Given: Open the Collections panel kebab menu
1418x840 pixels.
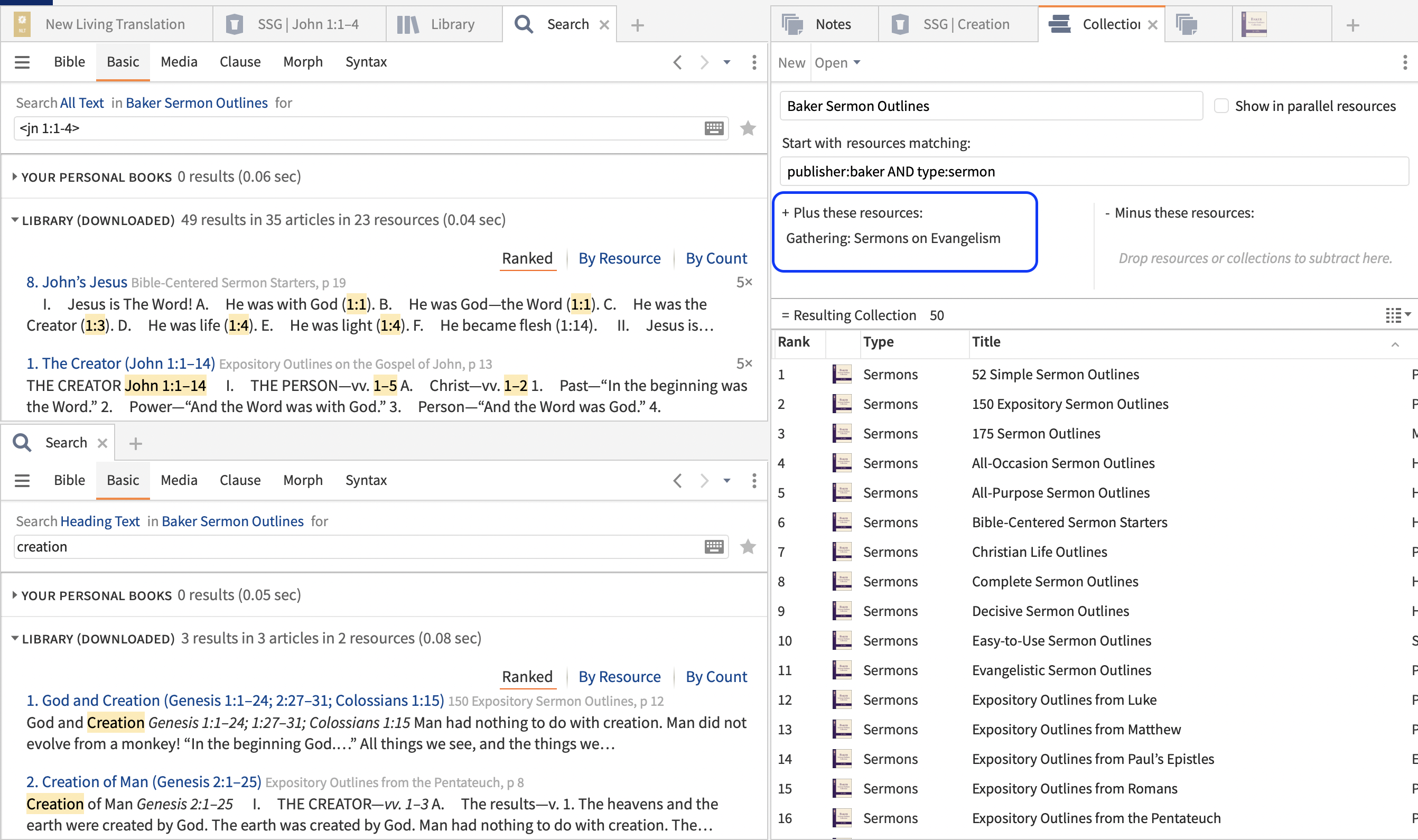Looking at the screenshot, I should (1404, 62).
